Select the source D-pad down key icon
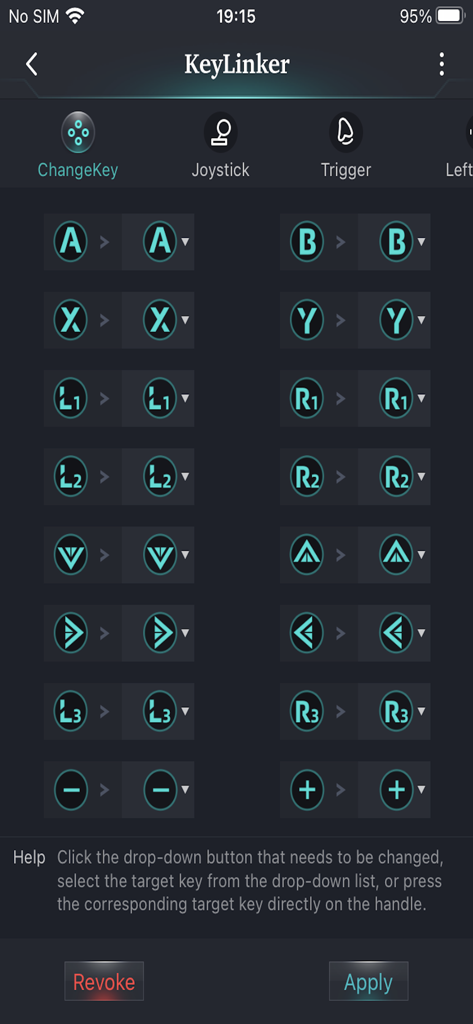This screenshot has width=473, height=1024. (x=71, y=555)
